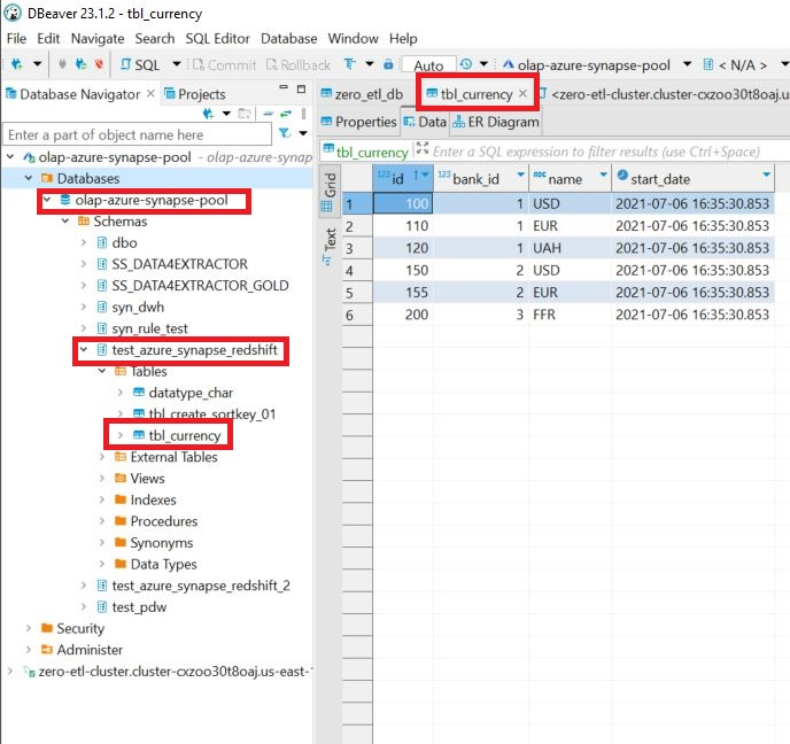Open a new SQL script editor
790x744 pixels.
[x=141, y=65]
